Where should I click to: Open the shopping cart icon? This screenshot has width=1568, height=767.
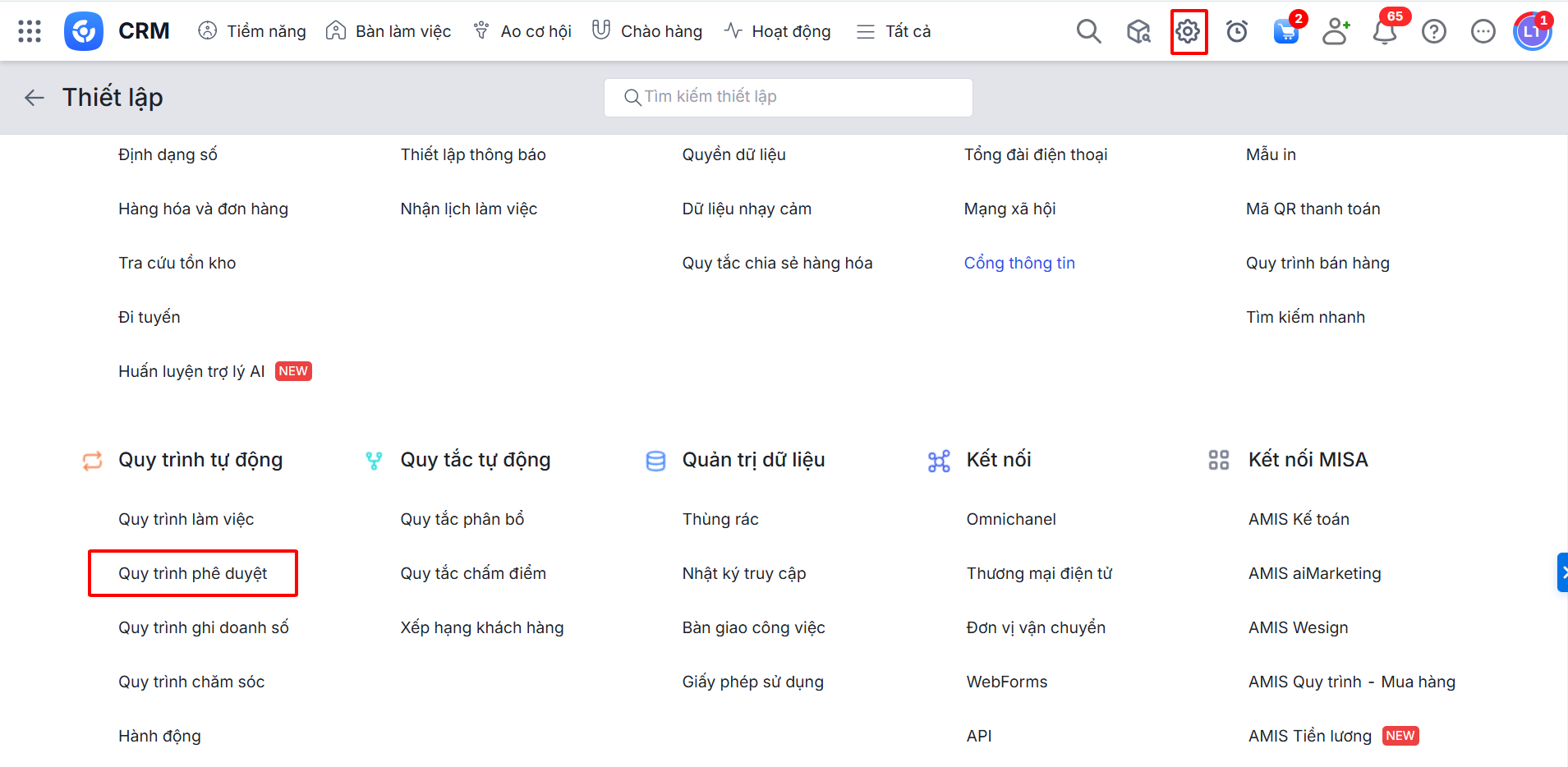click(x=1285, y=32)
